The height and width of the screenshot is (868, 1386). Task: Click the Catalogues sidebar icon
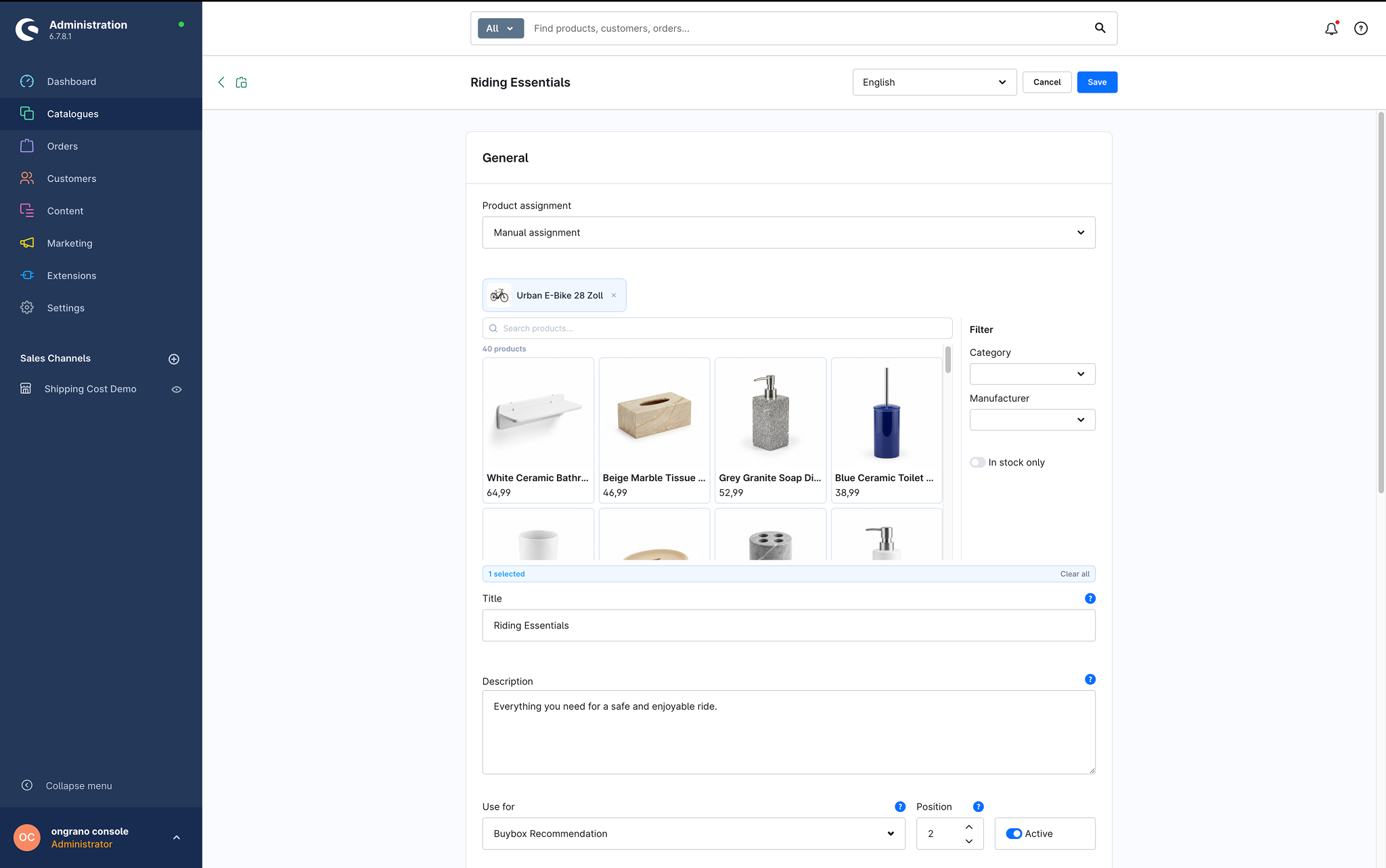click(27, 114)
